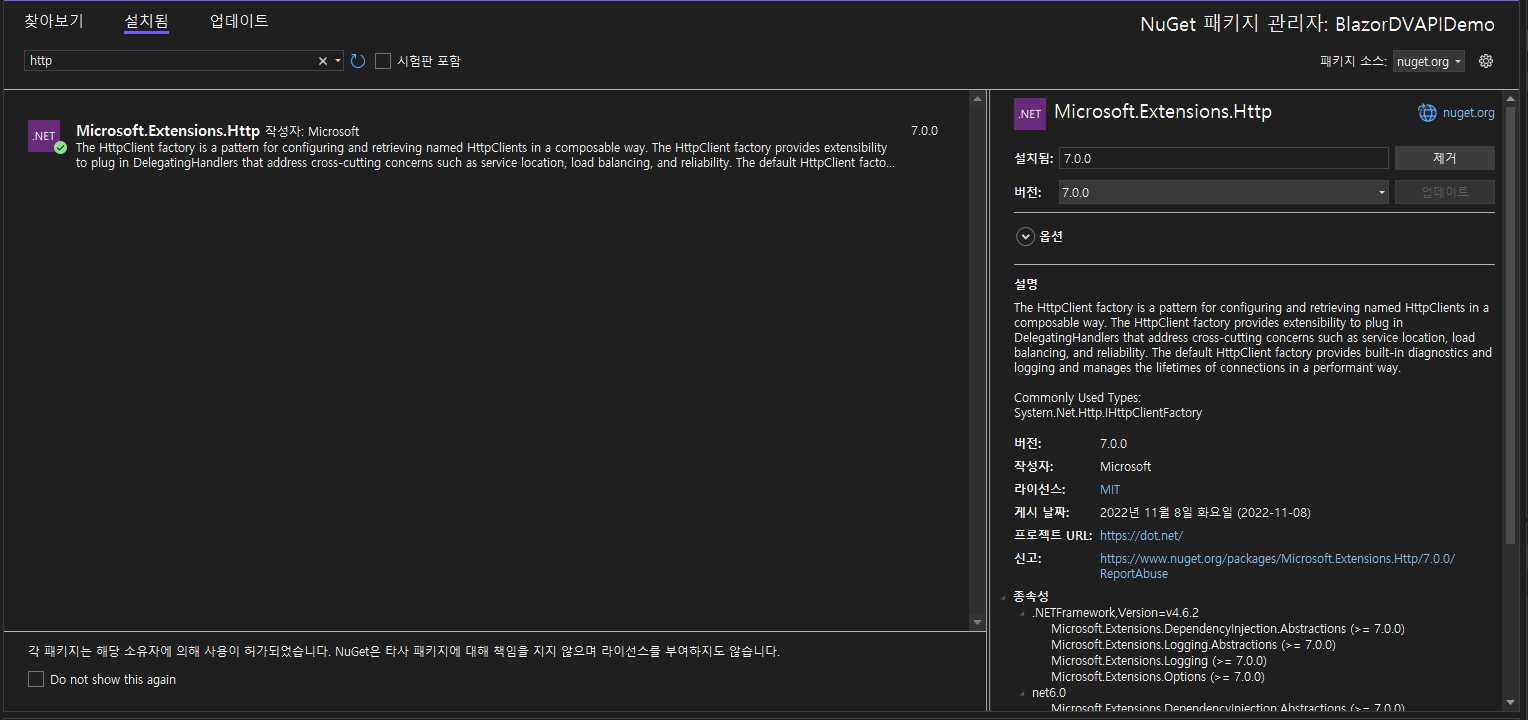Open the nuget.org link in details
Viewport: 1528px width, 720px height.
1468,113
